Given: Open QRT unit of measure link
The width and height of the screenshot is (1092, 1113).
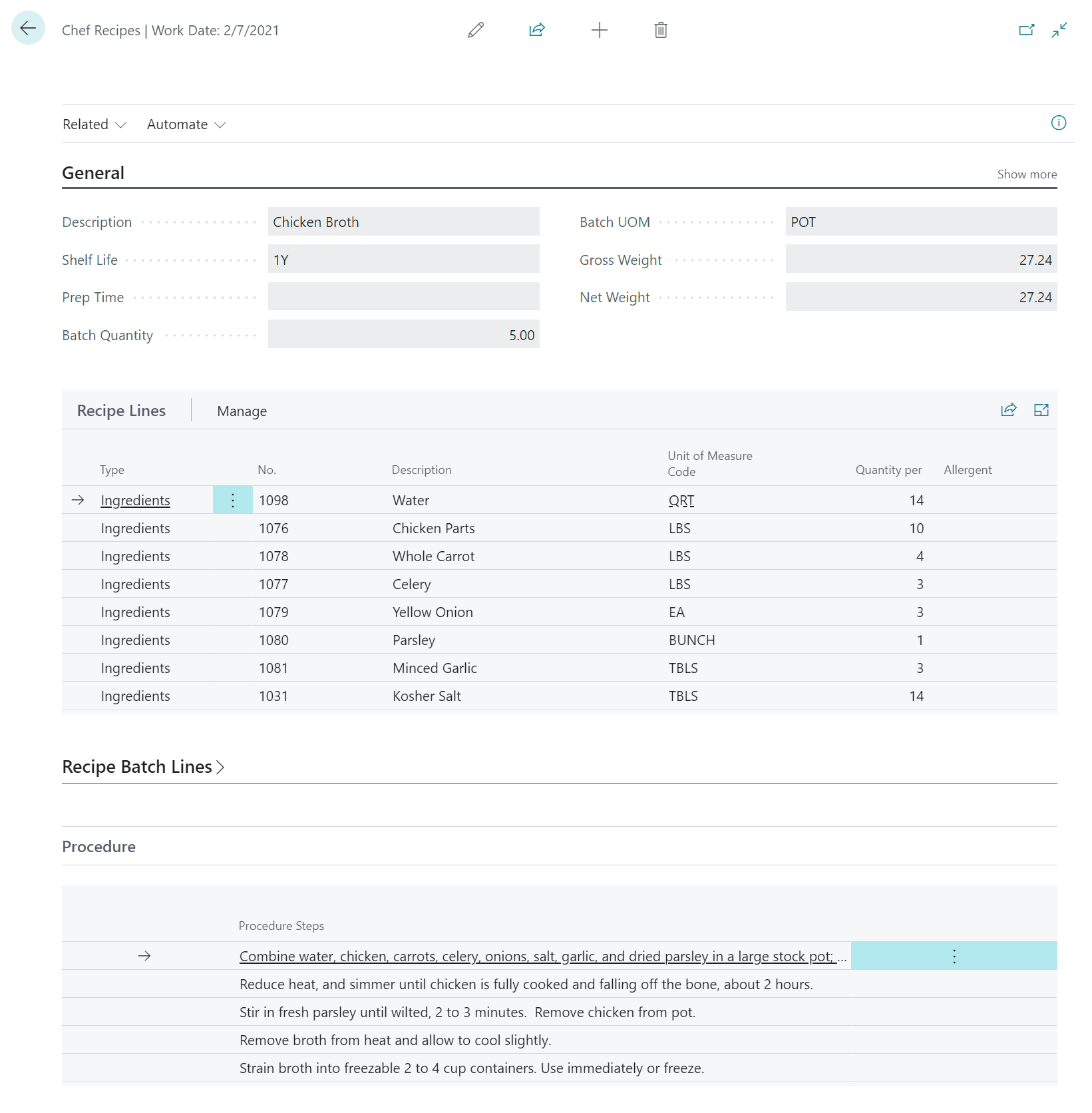Looking at the screenshot, I should (x=681, y=500).
